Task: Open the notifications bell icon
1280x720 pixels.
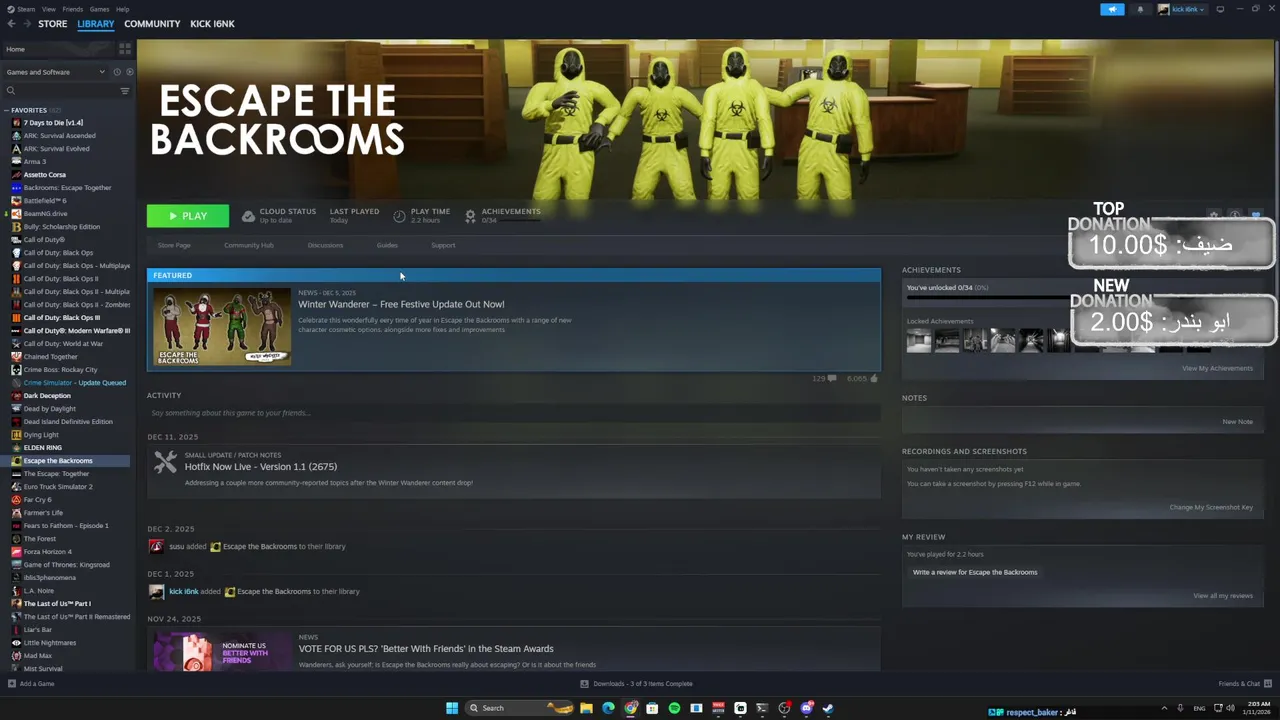Action: (x=1140, y=9)
